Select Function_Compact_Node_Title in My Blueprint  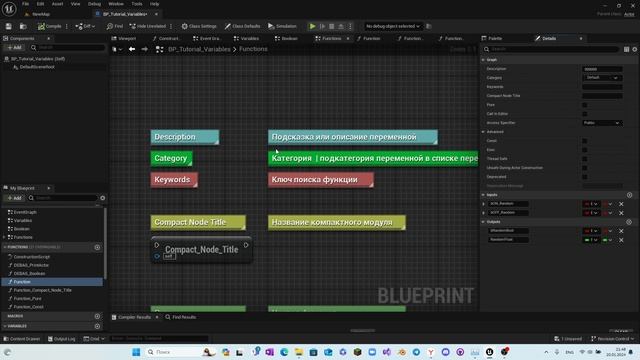tap(42, 290)
